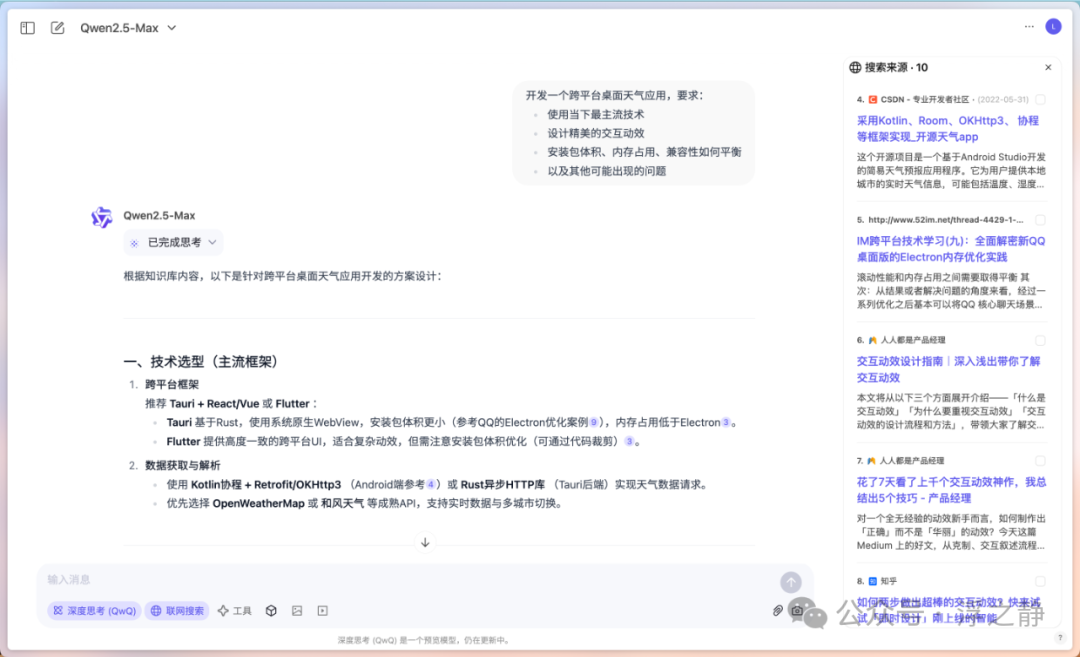Tick the checkbox for source 8 知乎

(1040, 581)
